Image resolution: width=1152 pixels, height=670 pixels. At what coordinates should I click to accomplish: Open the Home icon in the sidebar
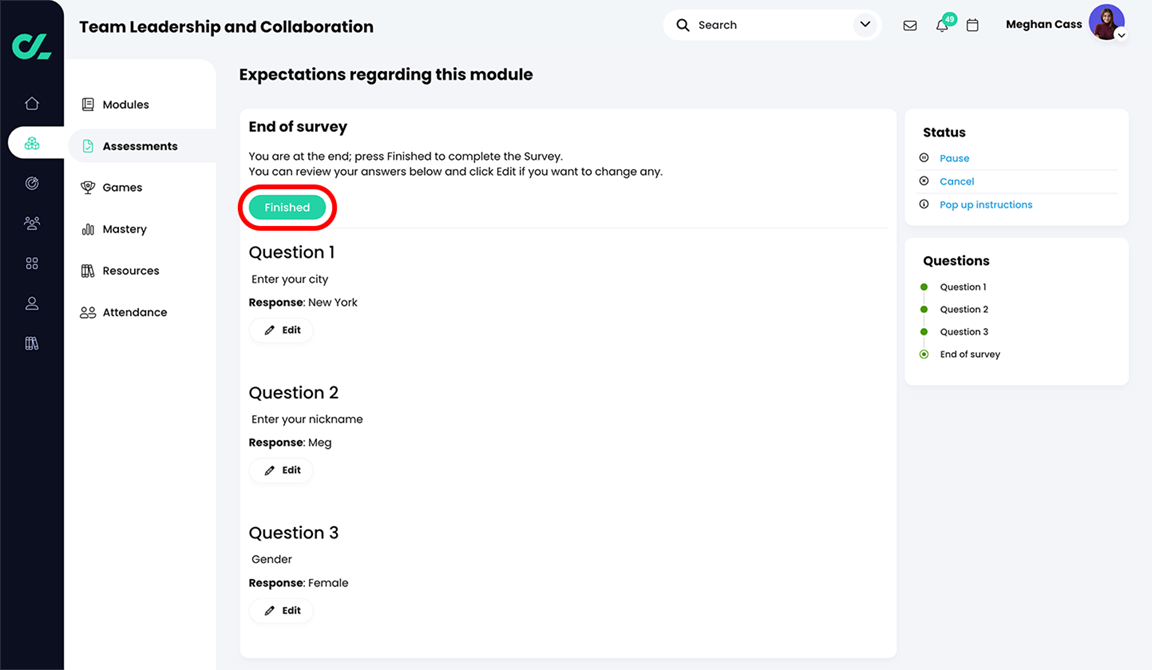(31, 103)
